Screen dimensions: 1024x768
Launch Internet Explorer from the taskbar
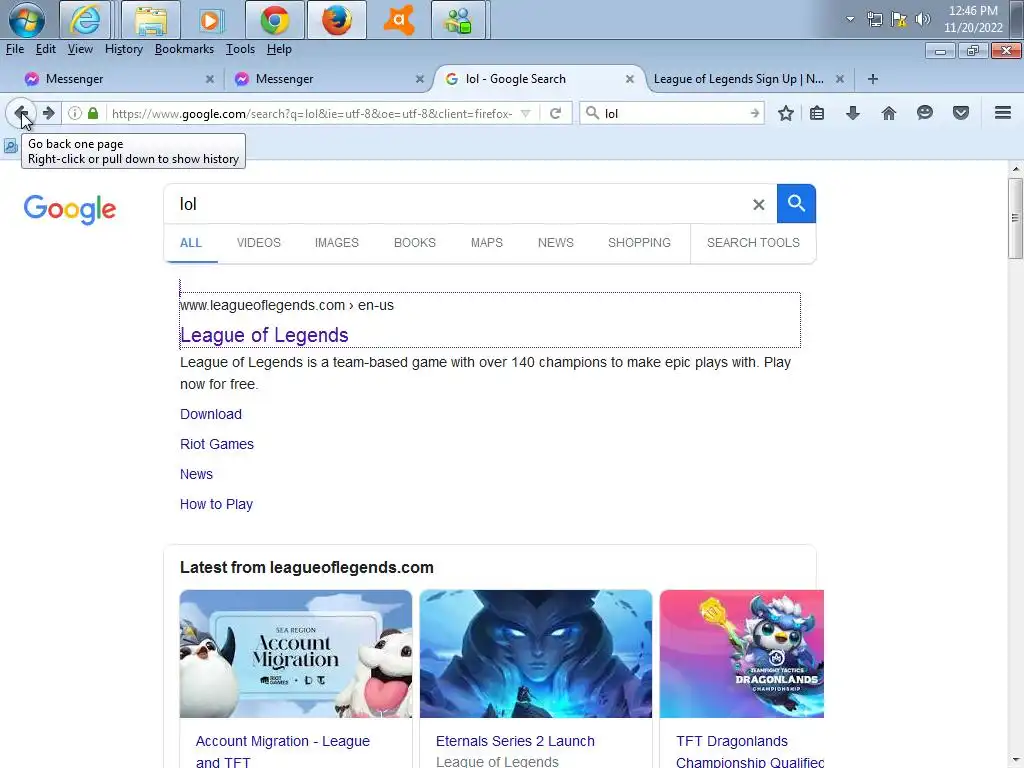85,20
